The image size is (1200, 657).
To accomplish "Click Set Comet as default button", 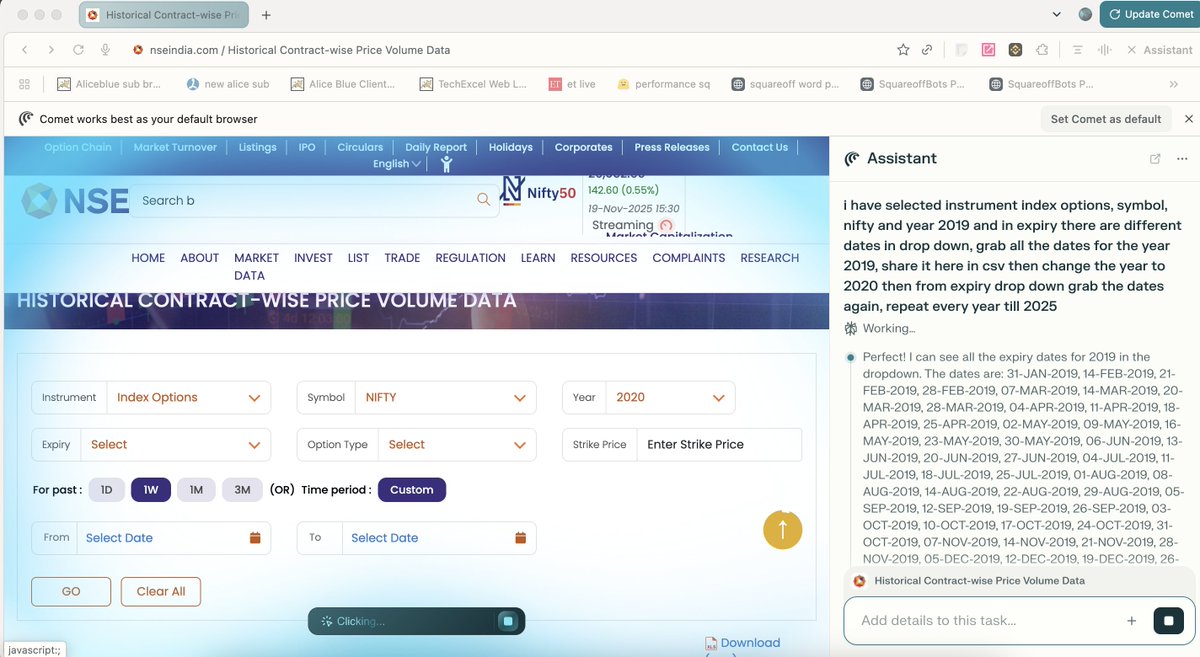I will [x=1106, y=118].
